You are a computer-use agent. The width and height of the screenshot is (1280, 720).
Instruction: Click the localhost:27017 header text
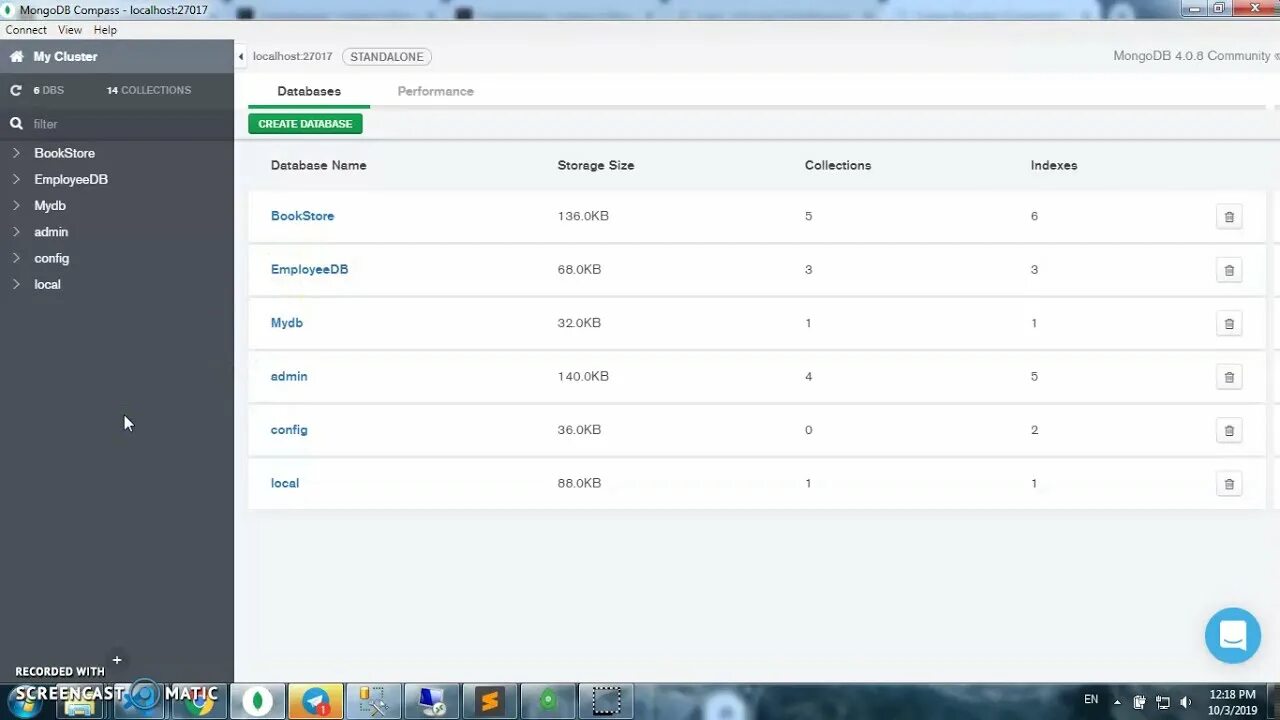[x=292, y=57]
